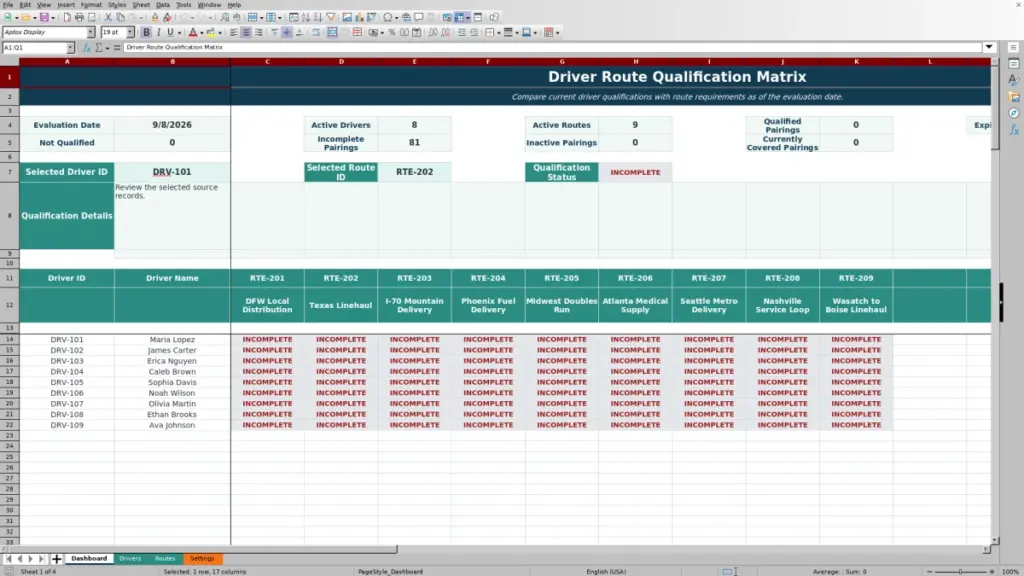The width and height of the screenshot is (1024, 576).
Task: Click the Insert Comment icon
Action: click(x=419, y=17)
